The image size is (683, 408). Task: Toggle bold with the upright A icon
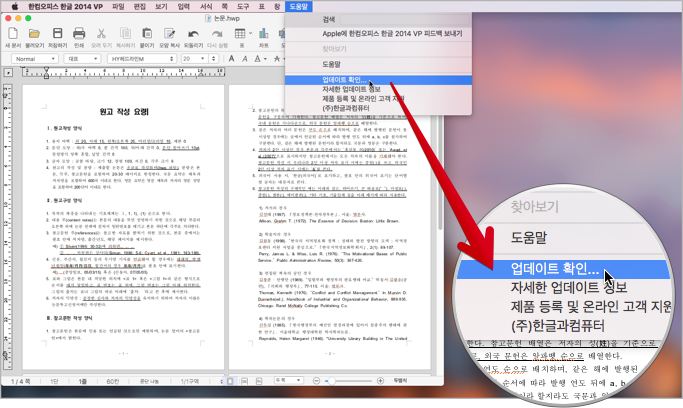(x=231, y=58)
